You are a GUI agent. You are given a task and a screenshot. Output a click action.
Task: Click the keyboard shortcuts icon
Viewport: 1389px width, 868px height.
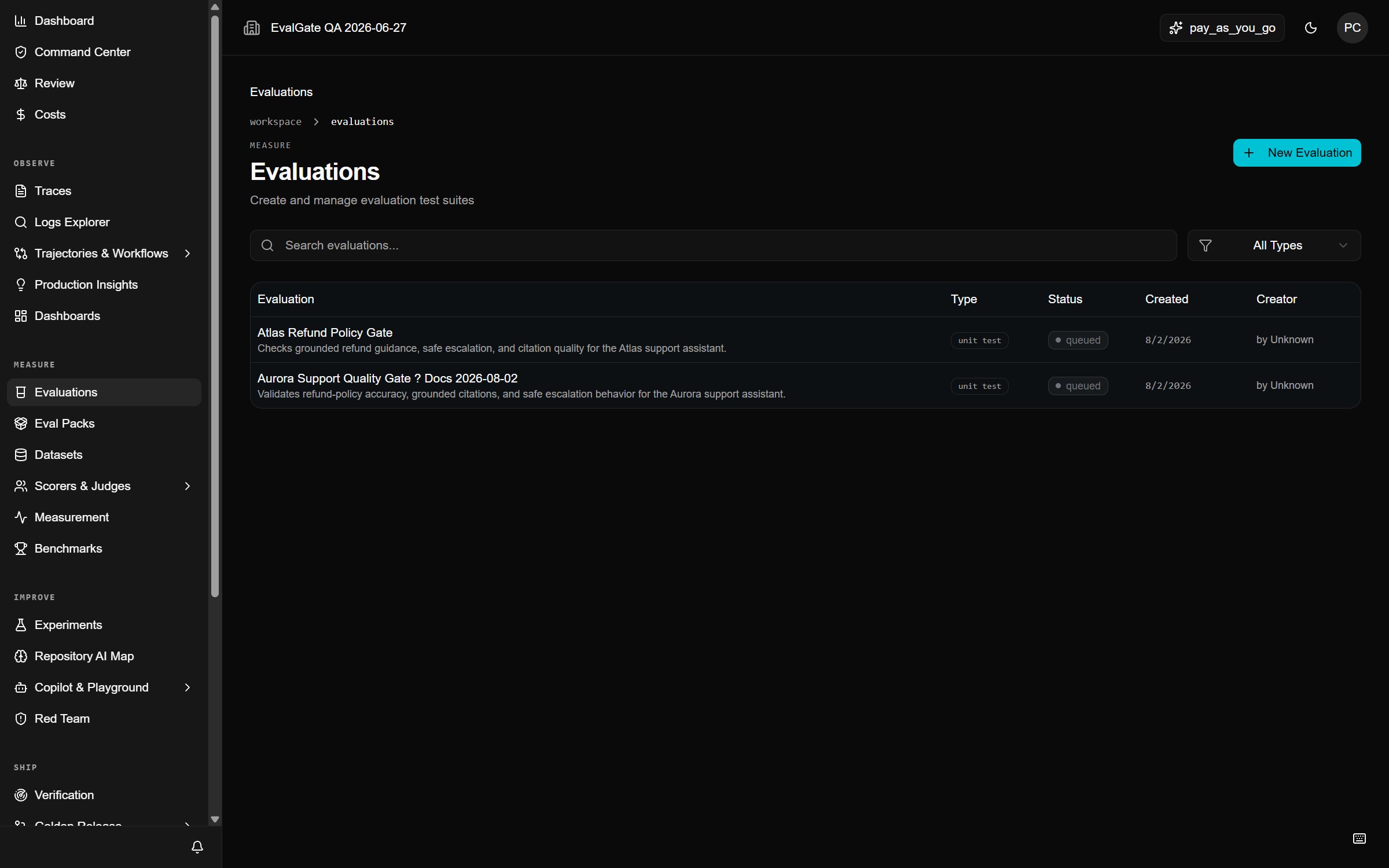(x=1359, y=838)
